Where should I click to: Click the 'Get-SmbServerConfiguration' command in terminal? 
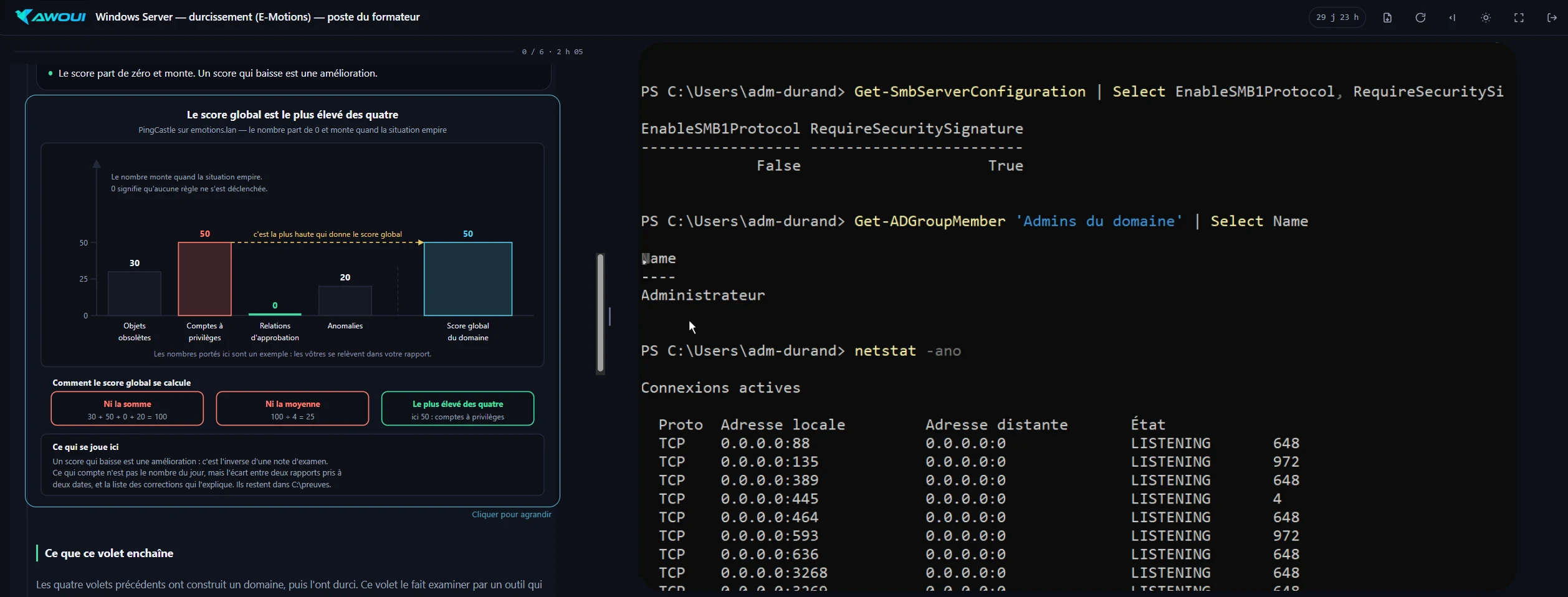970,92
